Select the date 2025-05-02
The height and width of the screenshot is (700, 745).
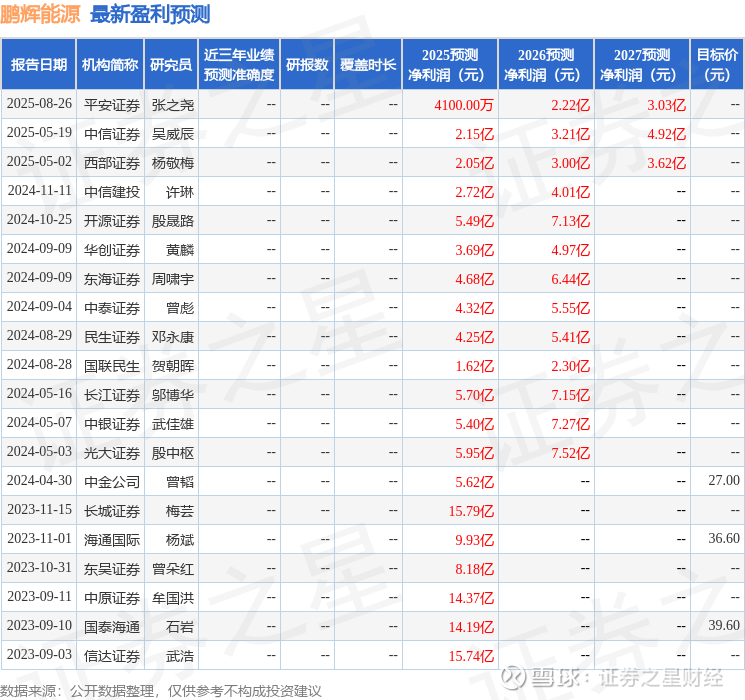[39, 162]
